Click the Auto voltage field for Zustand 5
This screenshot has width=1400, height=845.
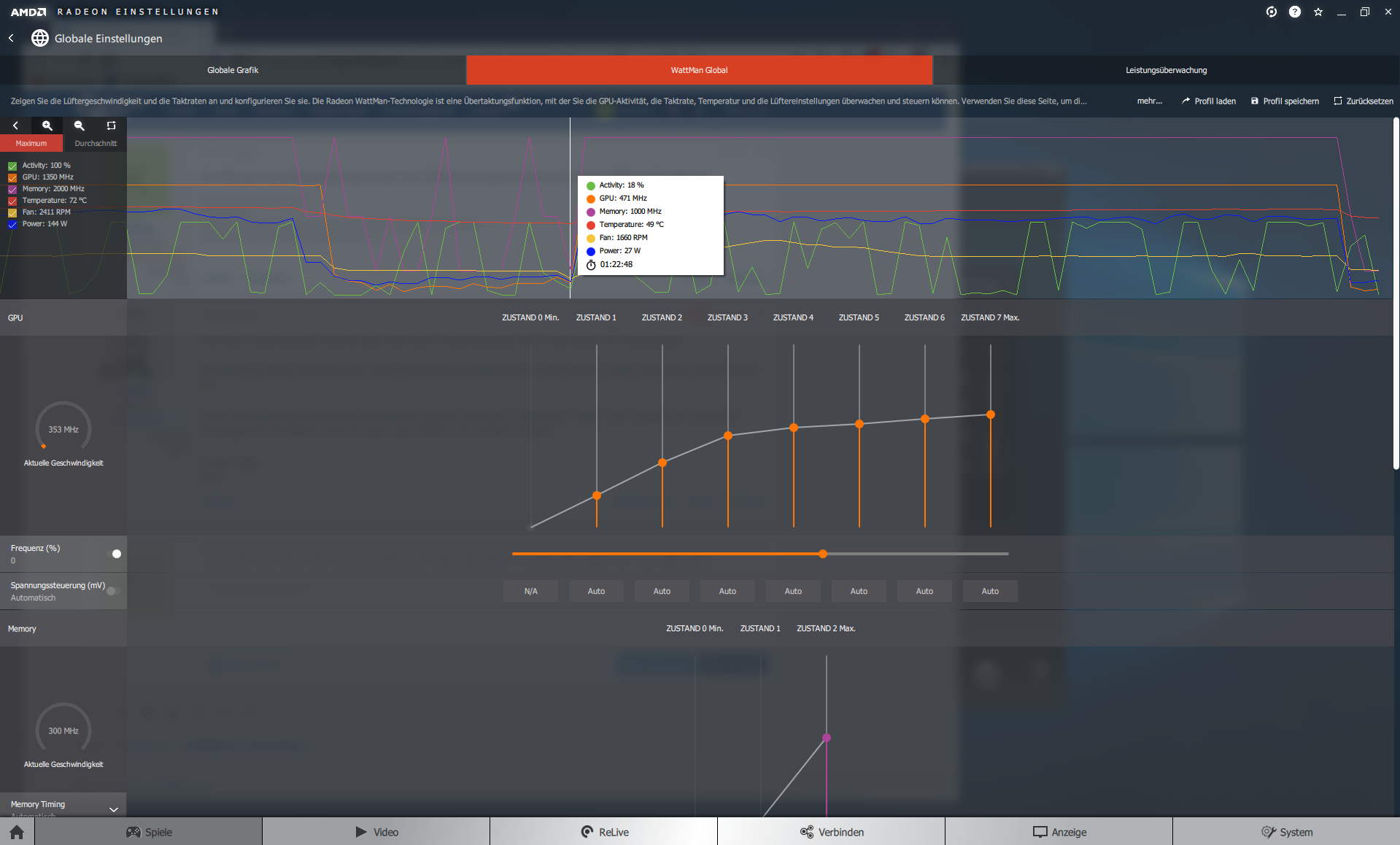(859, 591)
